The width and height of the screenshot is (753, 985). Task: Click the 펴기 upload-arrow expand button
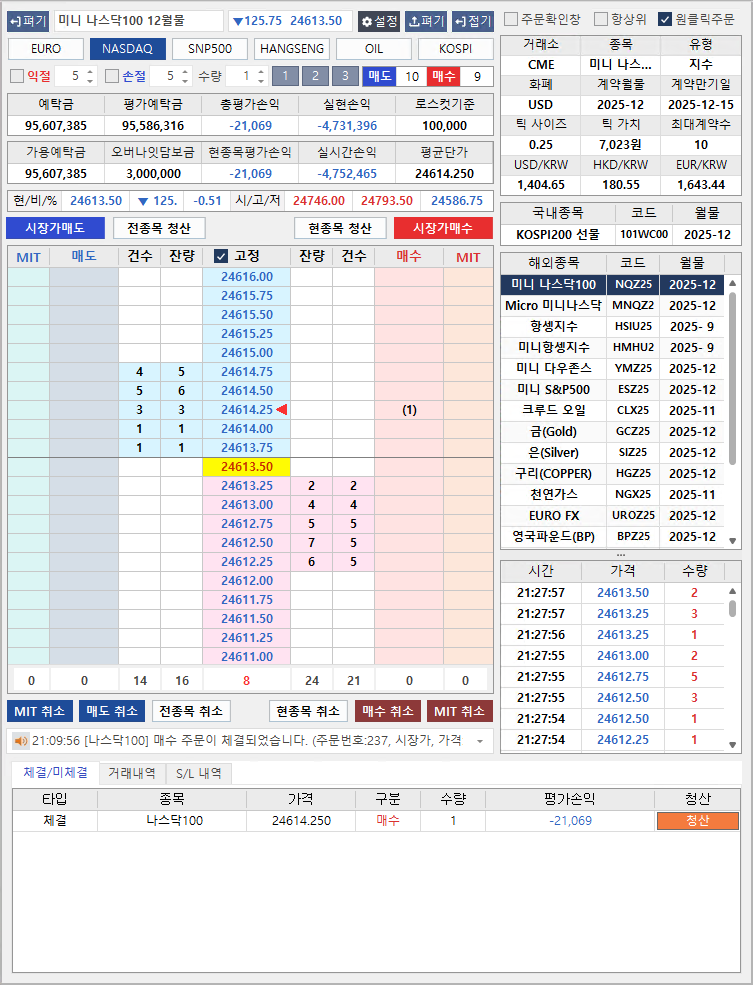click(x=426, y=21)
